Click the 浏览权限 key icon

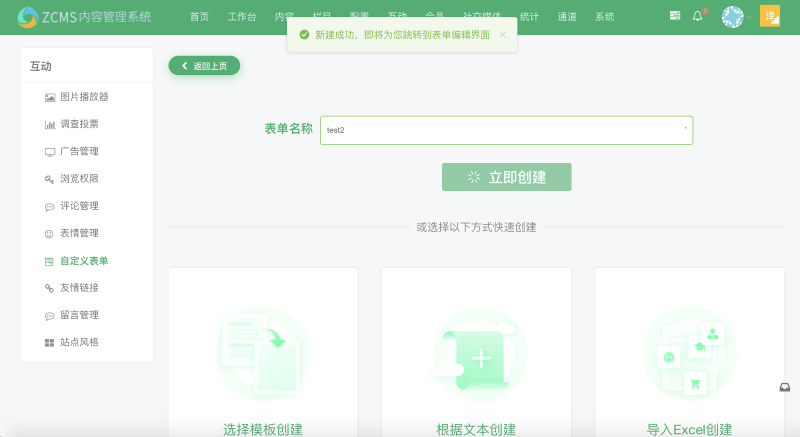[x=49, y=179]
